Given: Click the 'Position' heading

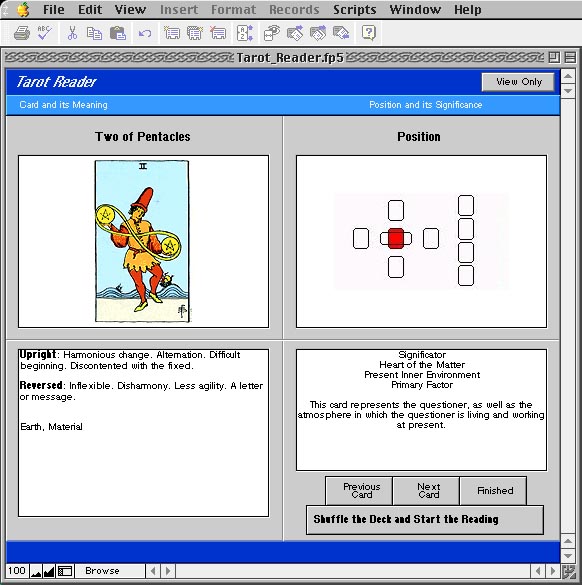Looking at the screenshot, I should click(x=419, y=137).
